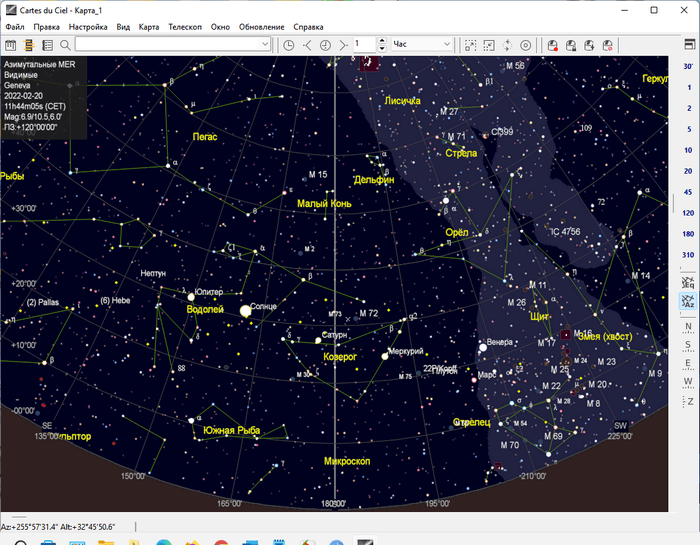Step time forward with right arrow

tap(343, 45)
